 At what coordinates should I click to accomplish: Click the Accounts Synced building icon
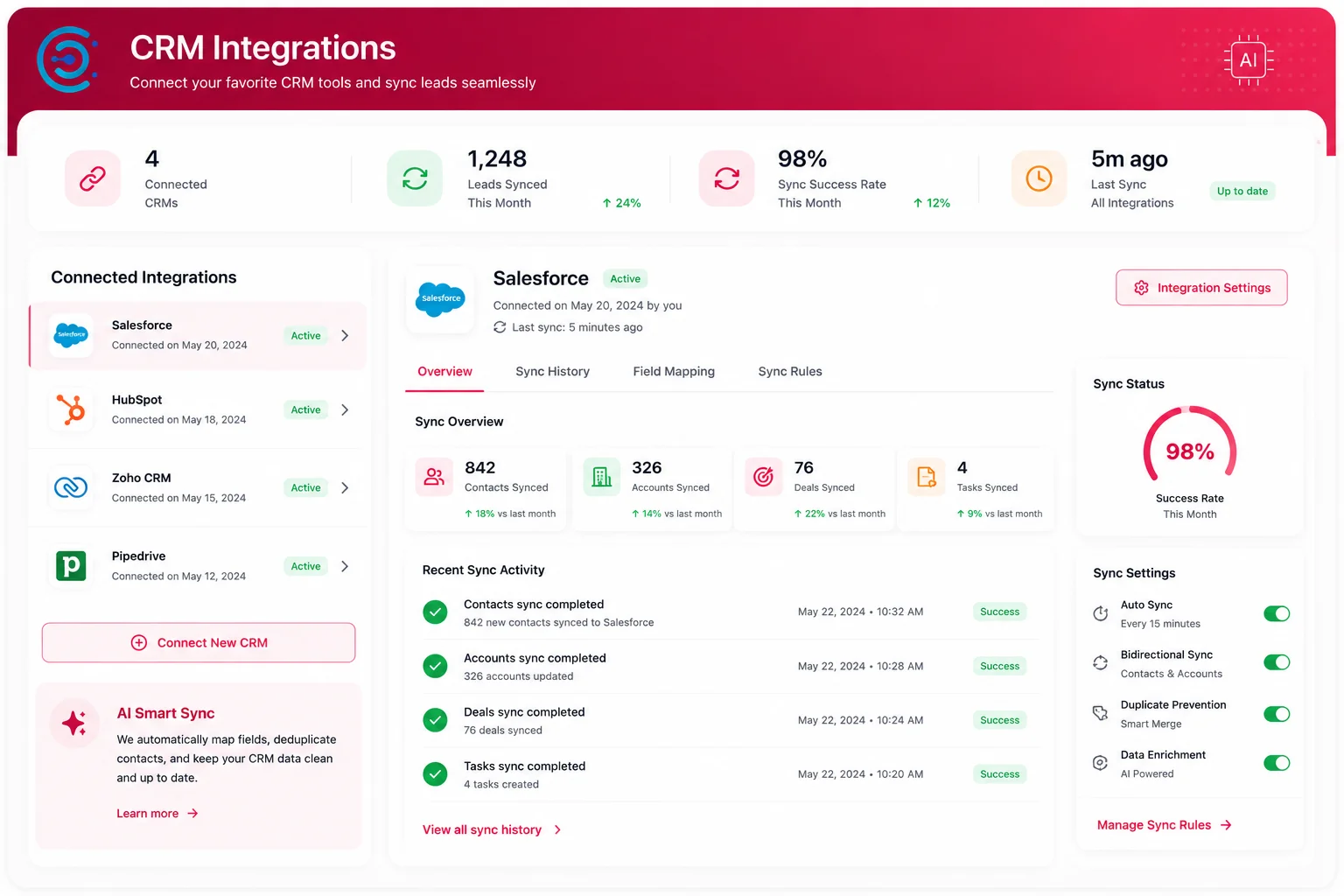pyautogui.click(x=602, y=477)
